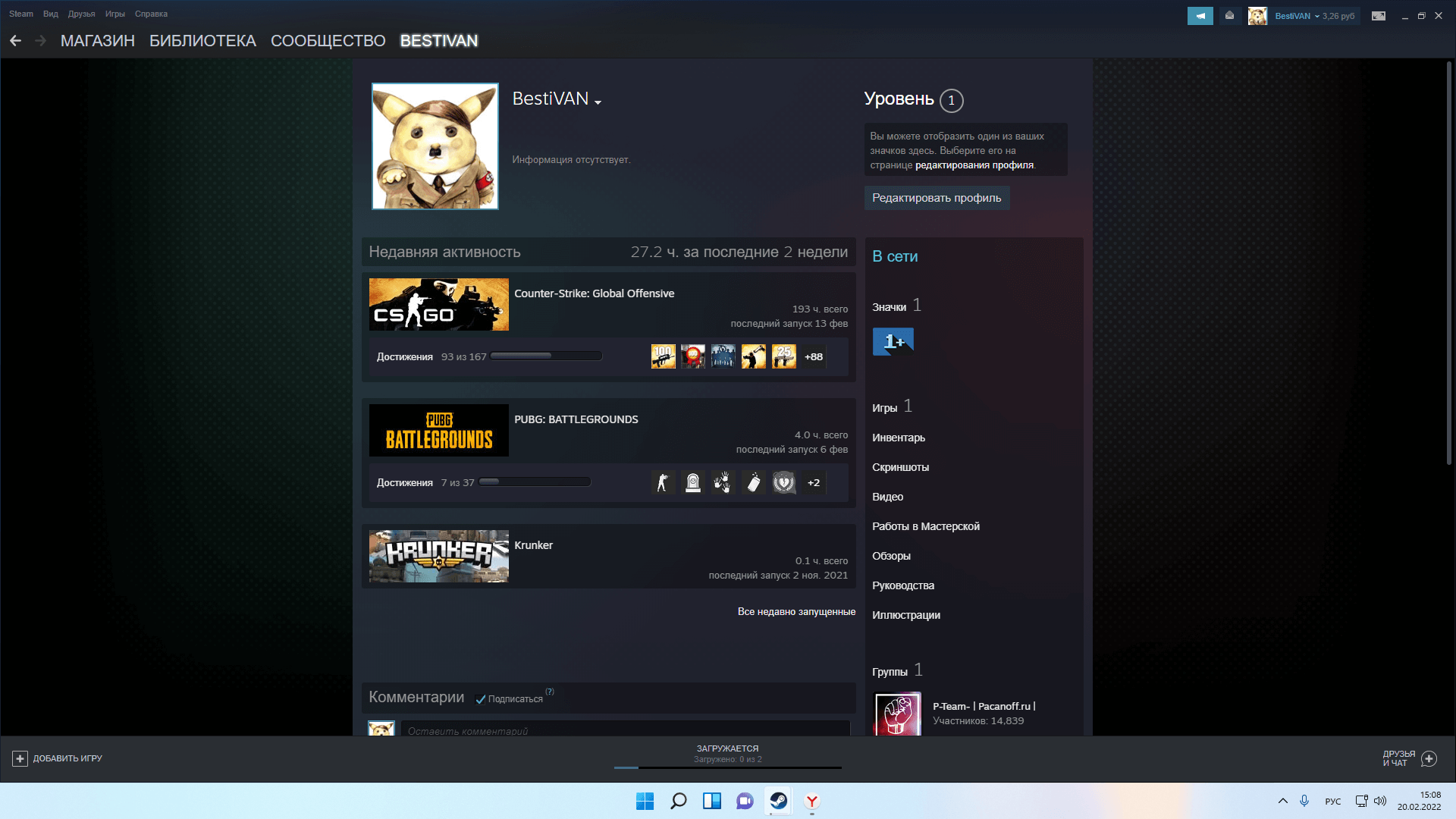1456x819 pixels.
Task: Open Видео link
Action: click(x=887, y=497)
